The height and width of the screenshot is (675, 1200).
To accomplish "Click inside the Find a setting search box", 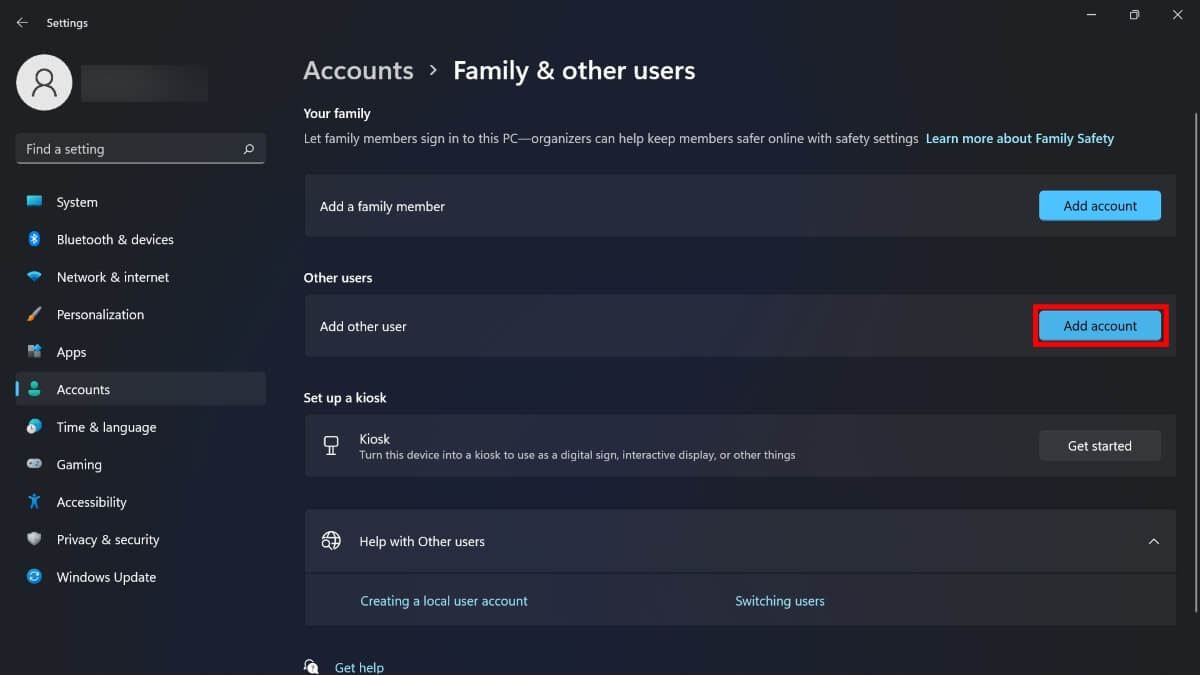I will click(x=140, y=148).
